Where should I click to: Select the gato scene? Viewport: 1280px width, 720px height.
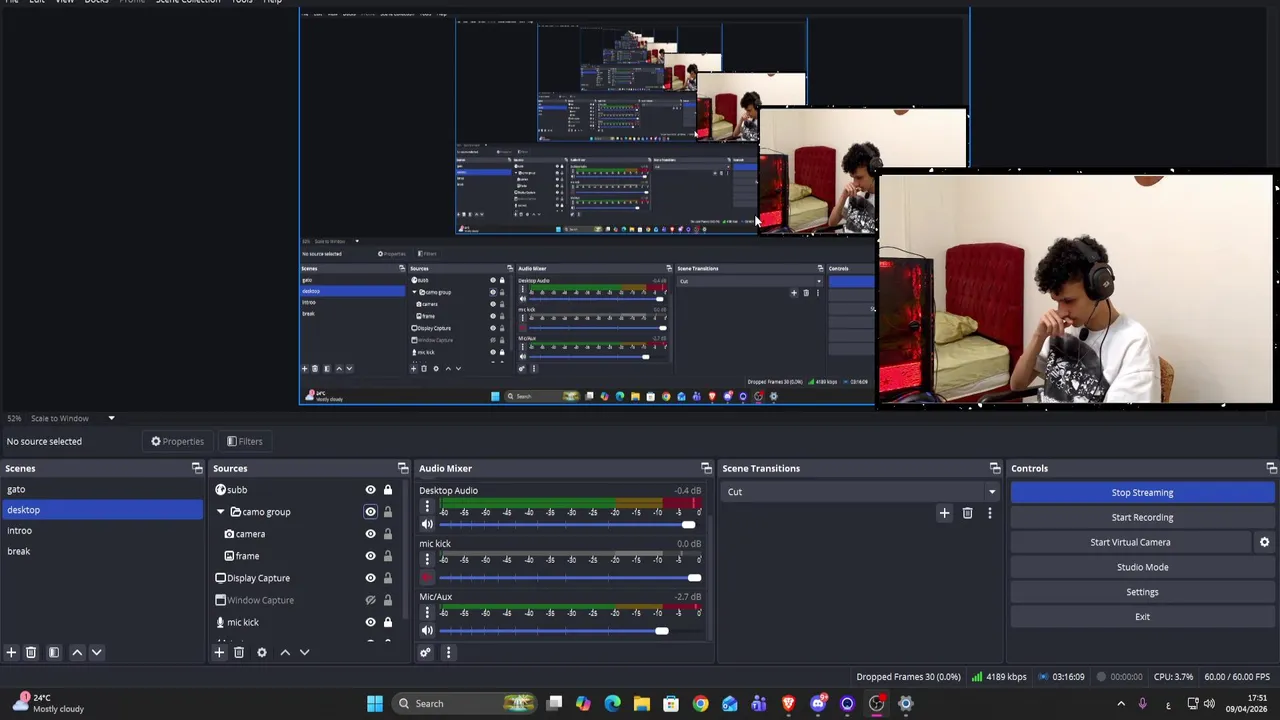click(x=102, y=489)
